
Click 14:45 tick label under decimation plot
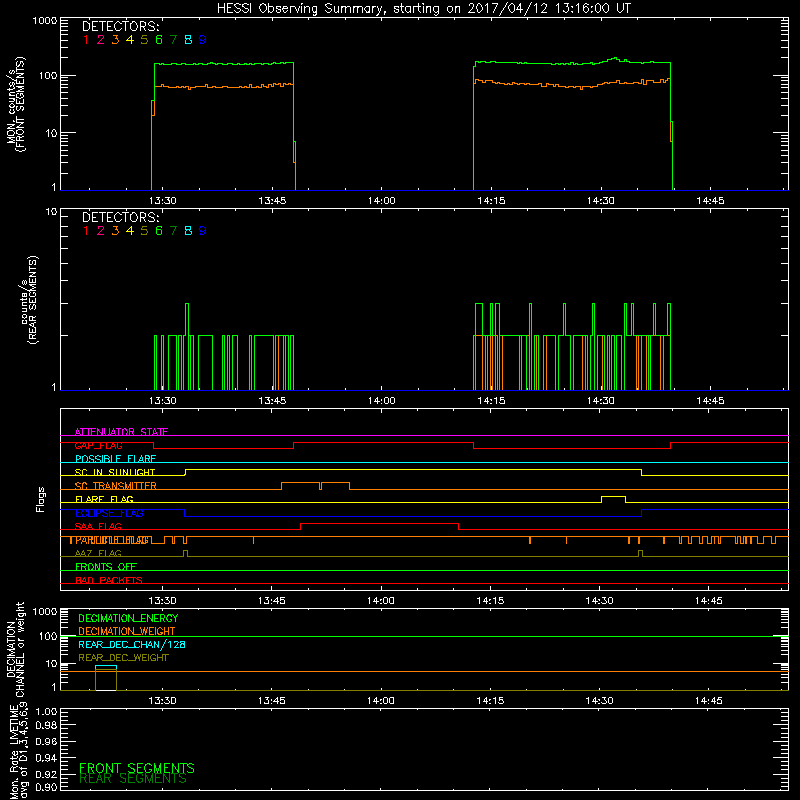(709, 701)
